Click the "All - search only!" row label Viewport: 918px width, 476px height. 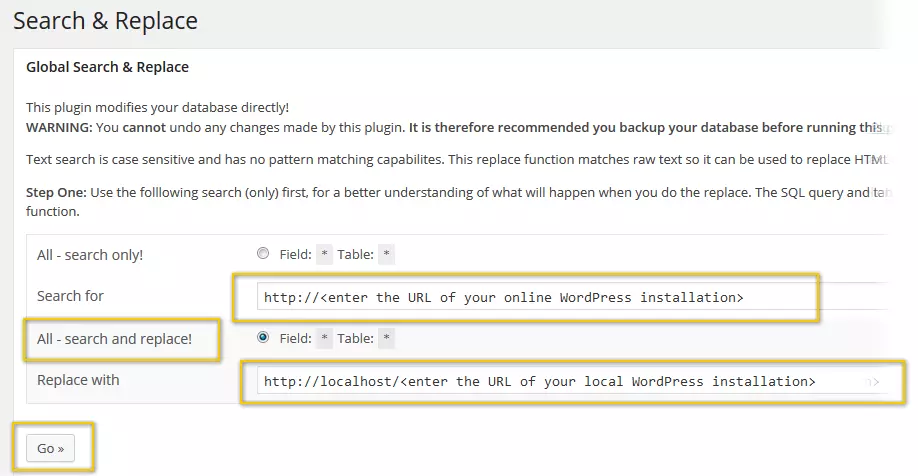click(x=90, y=255)
